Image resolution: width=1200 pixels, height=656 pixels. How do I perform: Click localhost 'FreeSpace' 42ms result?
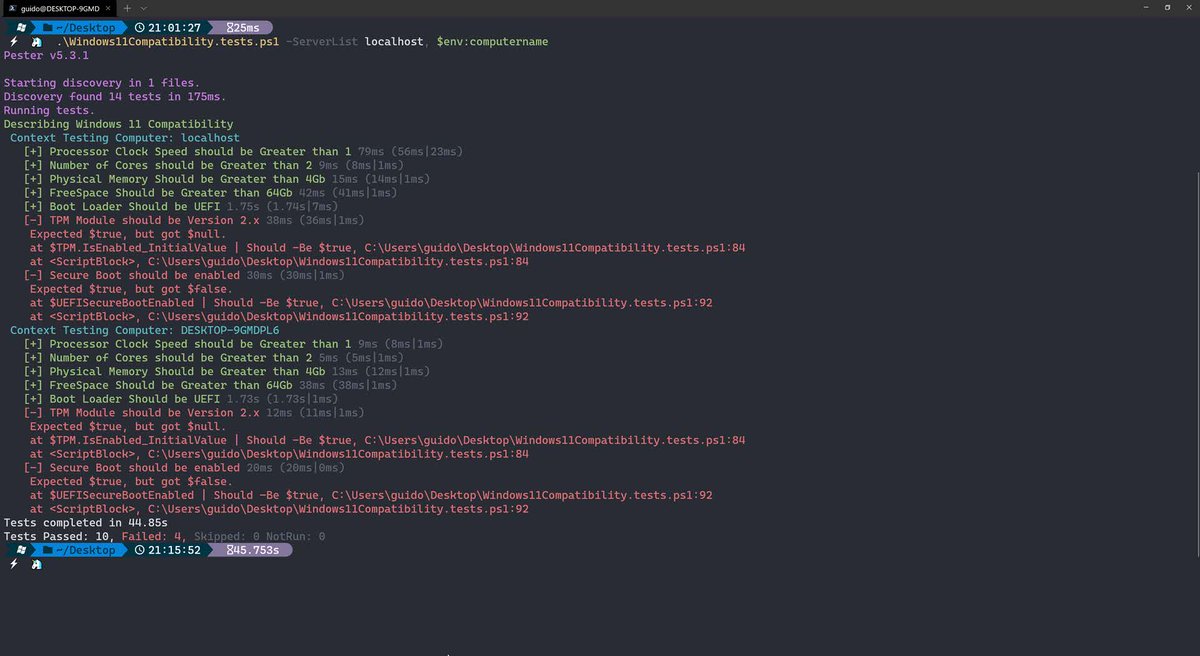point(210,193)
